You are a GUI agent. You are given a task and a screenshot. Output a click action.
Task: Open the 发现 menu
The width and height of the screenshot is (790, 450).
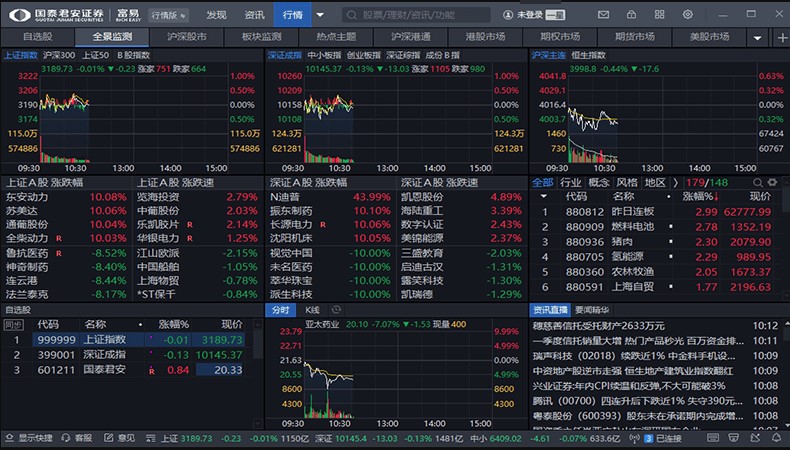(216, 15)
